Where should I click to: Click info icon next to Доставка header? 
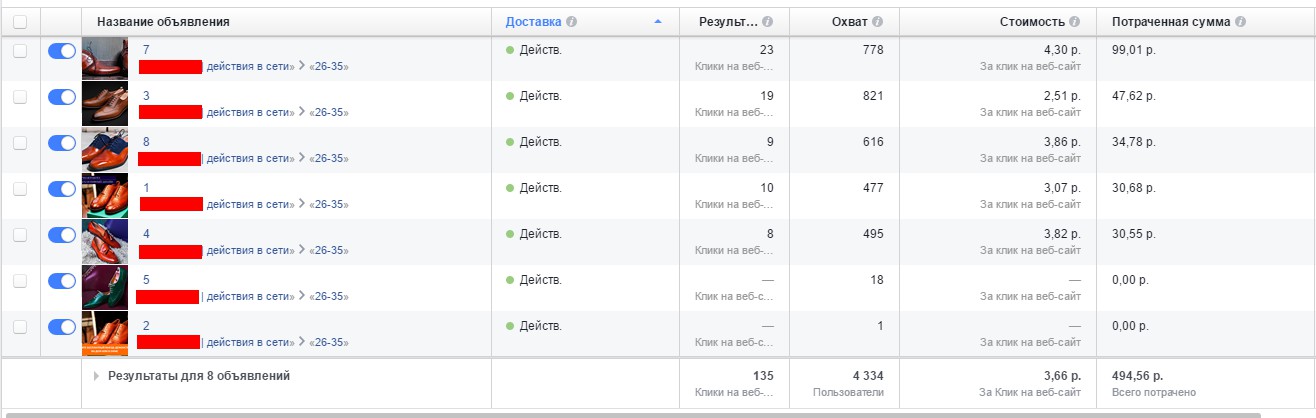pos(571,21)
